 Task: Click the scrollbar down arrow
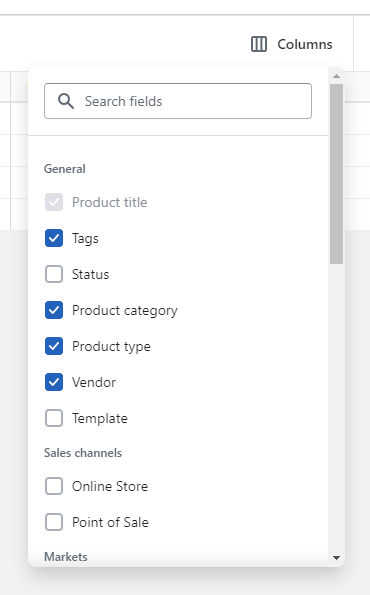[336, 558]
